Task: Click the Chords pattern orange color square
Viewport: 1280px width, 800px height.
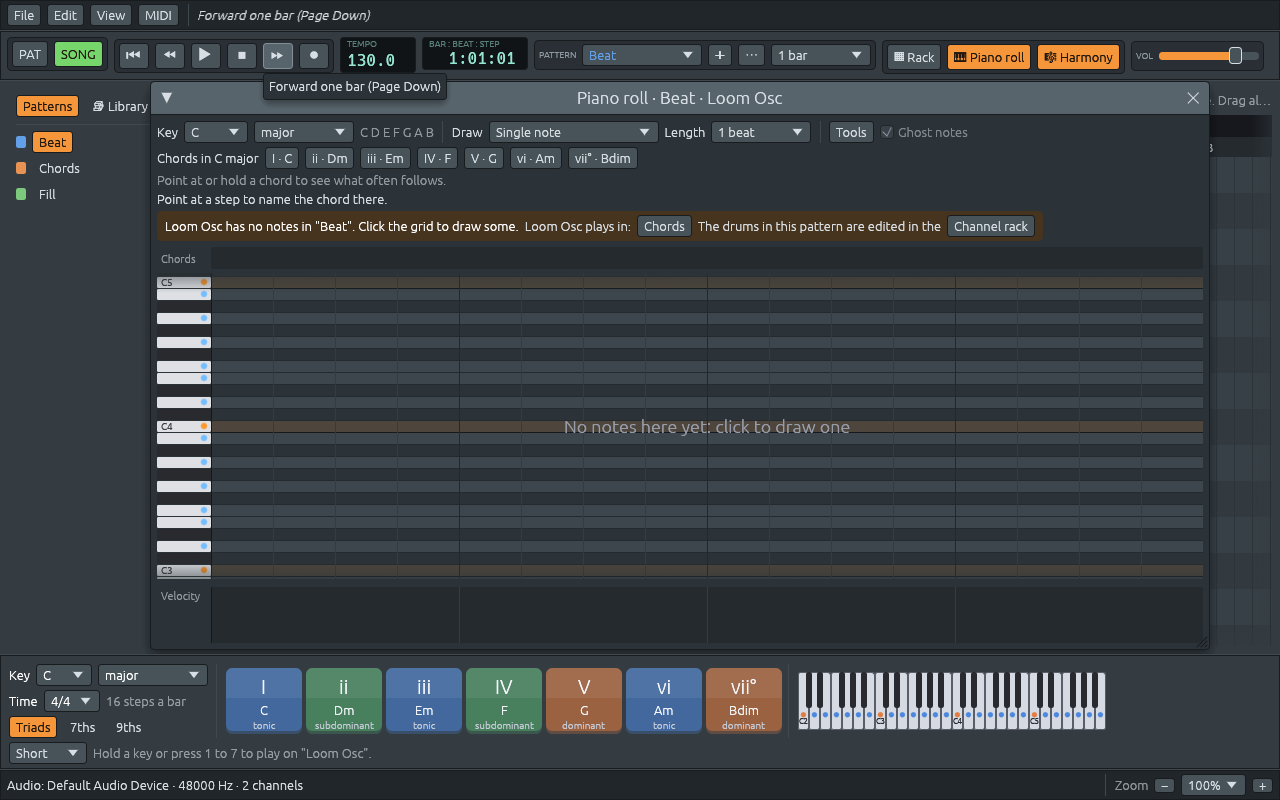Action: [21, 168]
